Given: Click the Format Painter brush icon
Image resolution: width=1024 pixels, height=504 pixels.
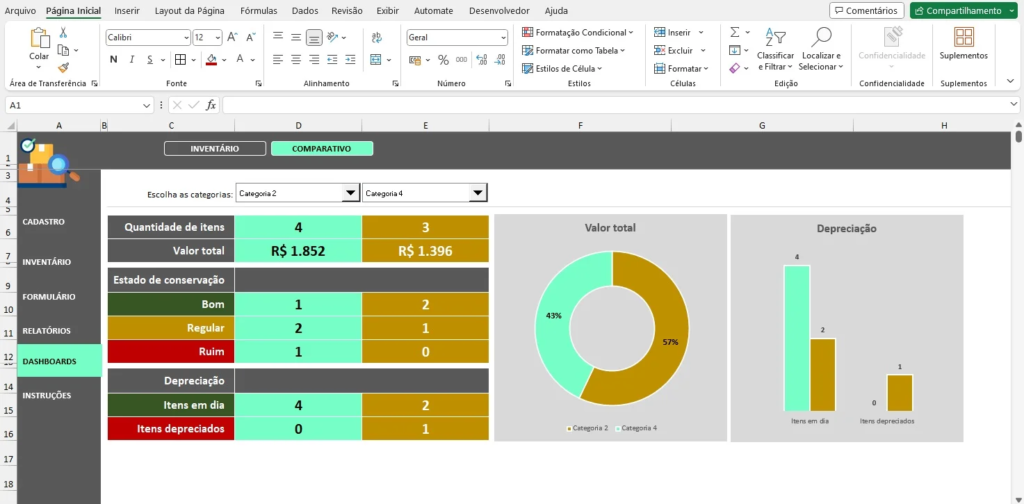Looking at the screenshot, I should coord(63,67).
